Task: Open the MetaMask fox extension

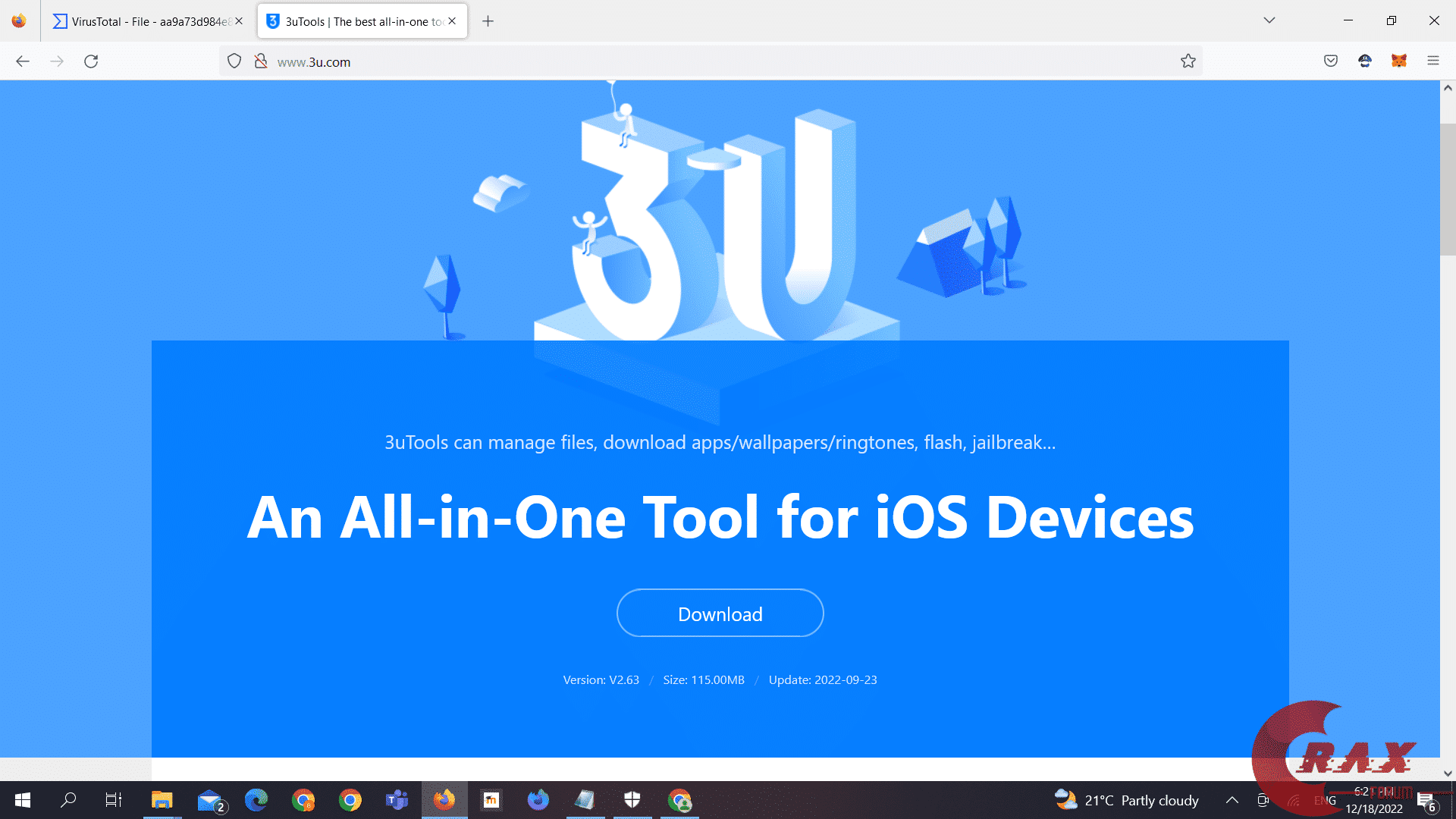Action: [x=1399, y=61]
